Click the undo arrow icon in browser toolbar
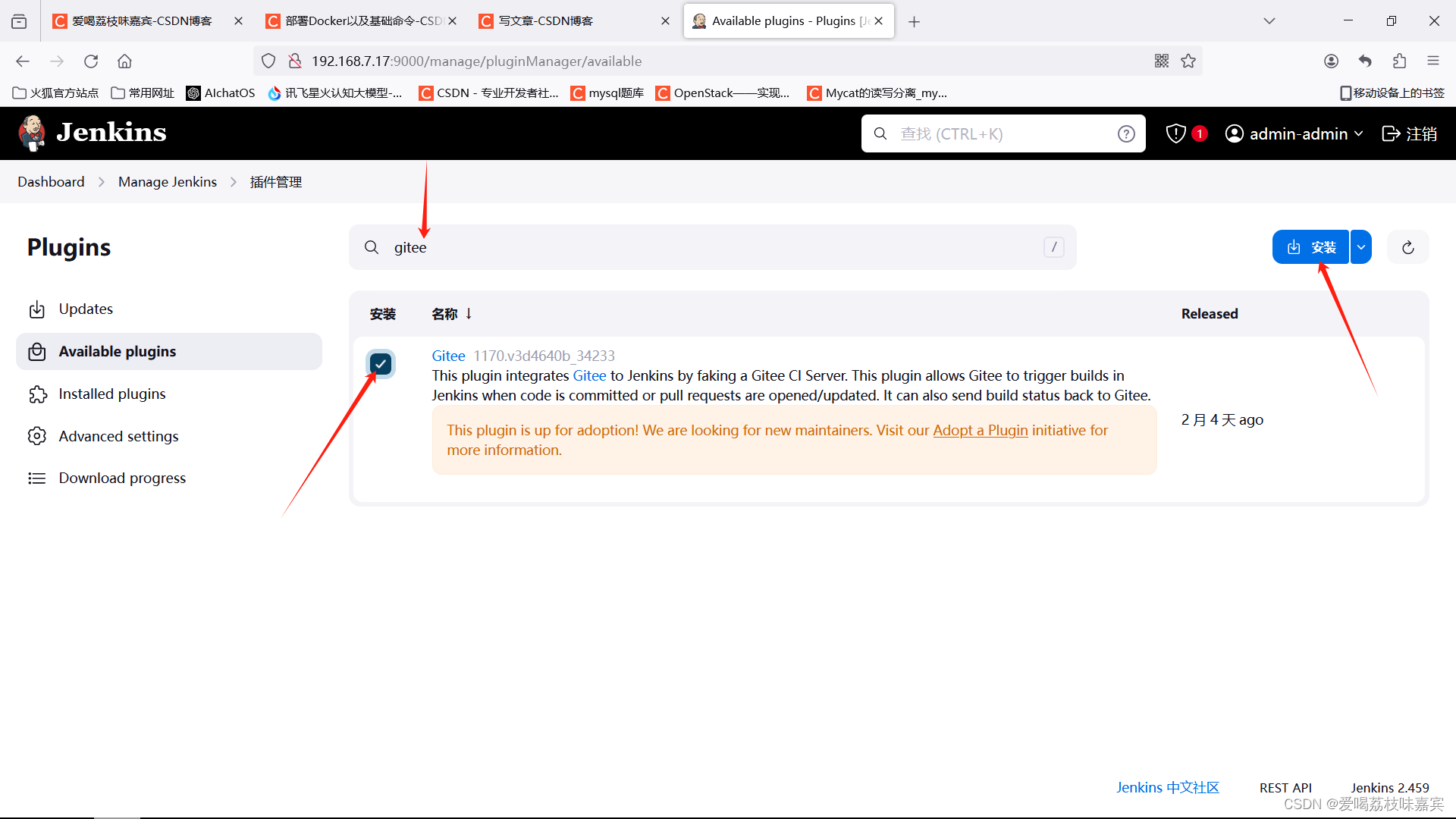The height and width of the screenshot is (819, 1456). pos(1365,61)
